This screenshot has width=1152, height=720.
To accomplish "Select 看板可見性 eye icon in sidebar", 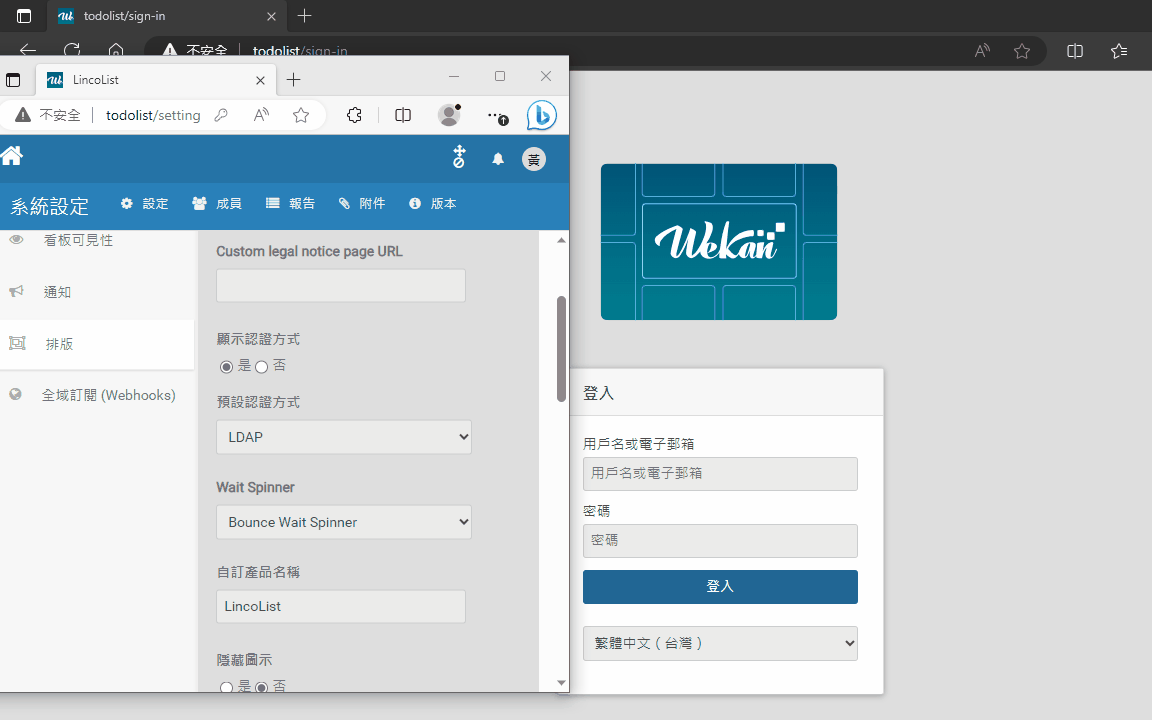I will tap(16, 240).
